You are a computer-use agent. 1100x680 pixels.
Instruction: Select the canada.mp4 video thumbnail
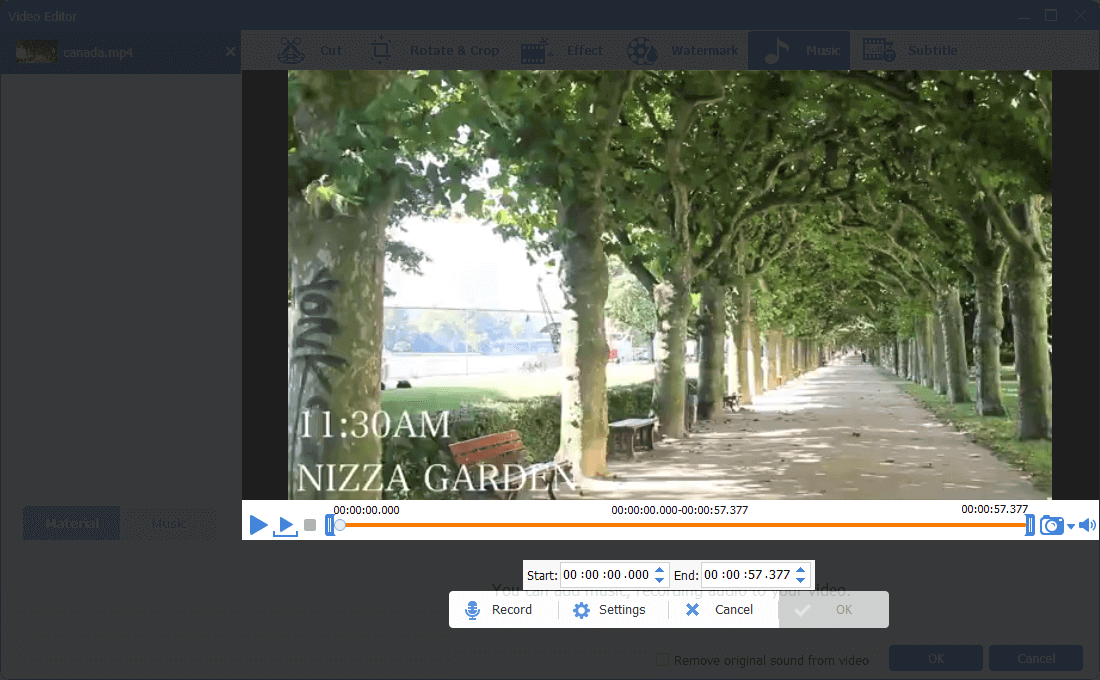pos(36,52)
